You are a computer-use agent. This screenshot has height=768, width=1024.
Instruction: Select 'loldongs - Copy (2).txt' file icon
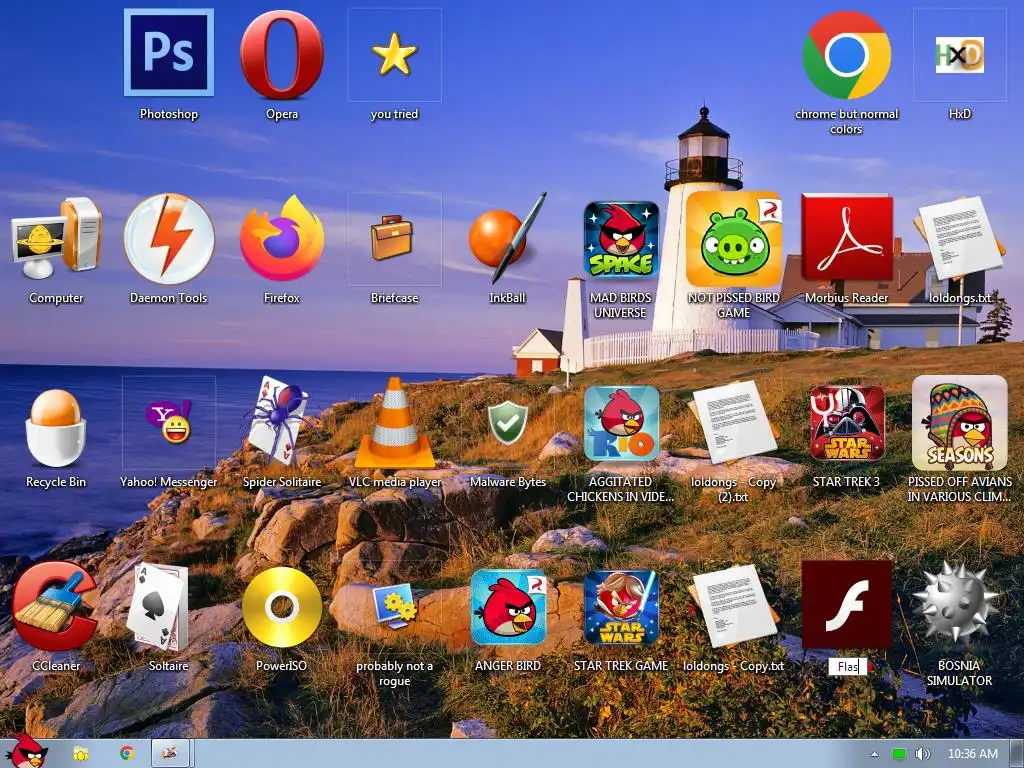(733, 423)
